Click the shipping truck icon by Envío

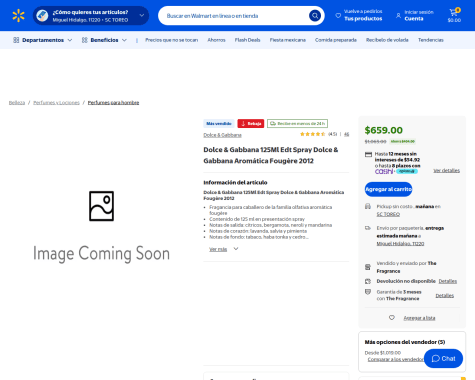[x=368, y=228]
